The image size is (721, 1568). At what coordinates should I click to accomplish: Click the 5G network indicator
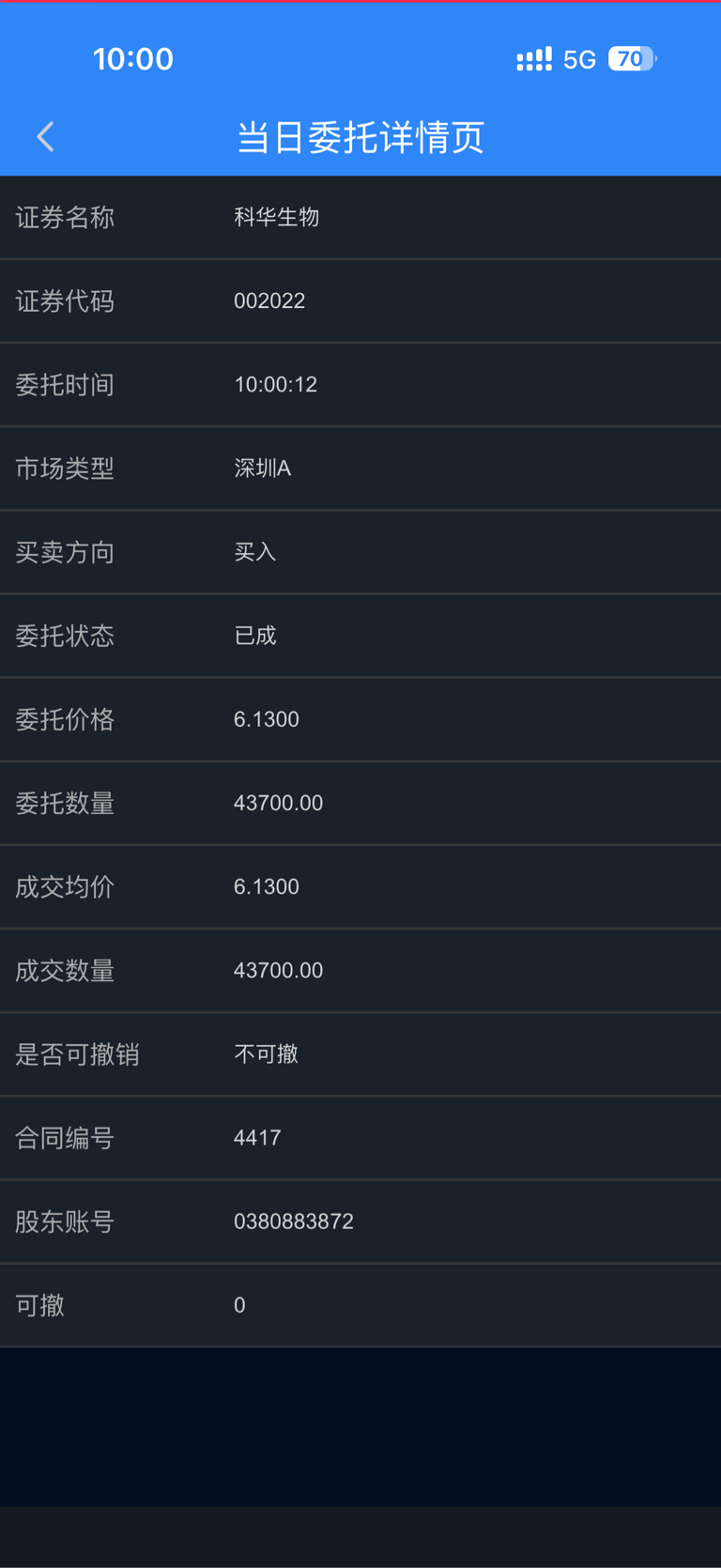[579, 60]
